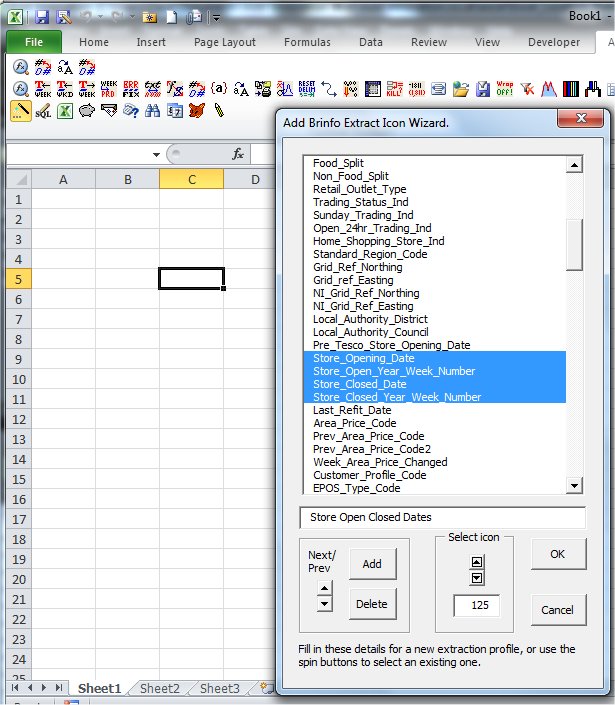This screenshot has width=615, height=705.
Task: Click column A header
Action: [x=63, y=179]
